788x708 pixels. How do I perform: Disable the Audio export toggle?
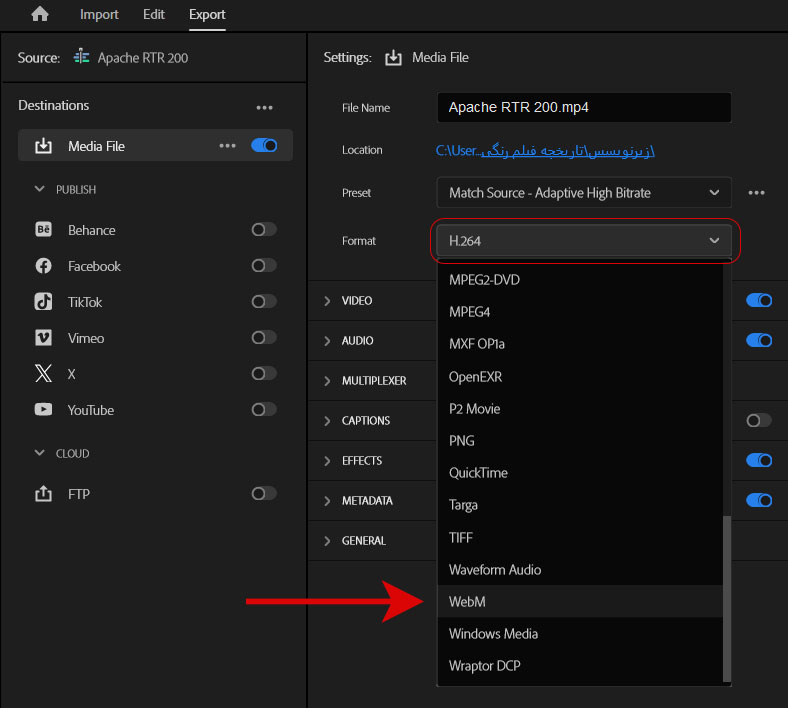click(x=759, y=341)
